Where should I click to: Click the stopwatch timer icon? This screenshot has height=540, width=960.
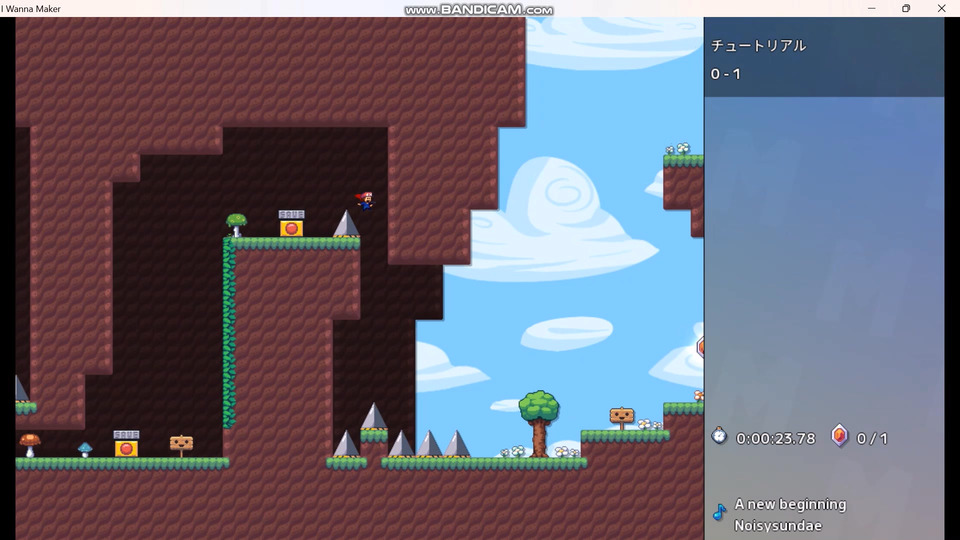pyautogui.click(x=719, y=435)
